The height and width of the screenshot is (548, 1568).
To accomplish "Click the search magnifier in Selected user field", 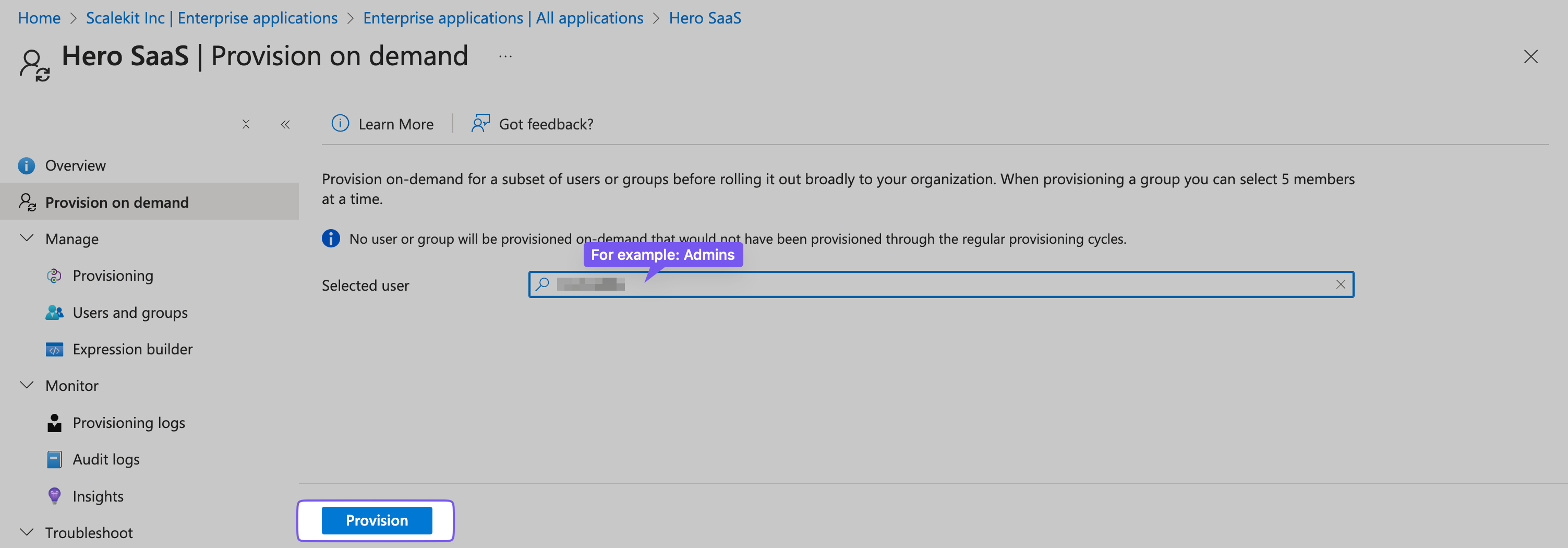I will [x=542, y=284].
